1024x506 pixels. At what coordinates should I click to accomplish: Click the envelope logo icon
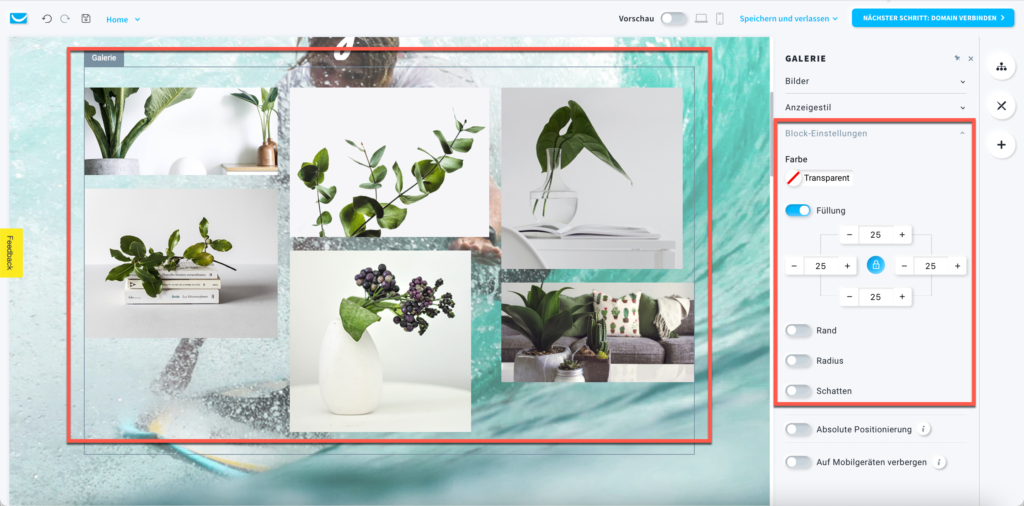[x=18, y=18]
